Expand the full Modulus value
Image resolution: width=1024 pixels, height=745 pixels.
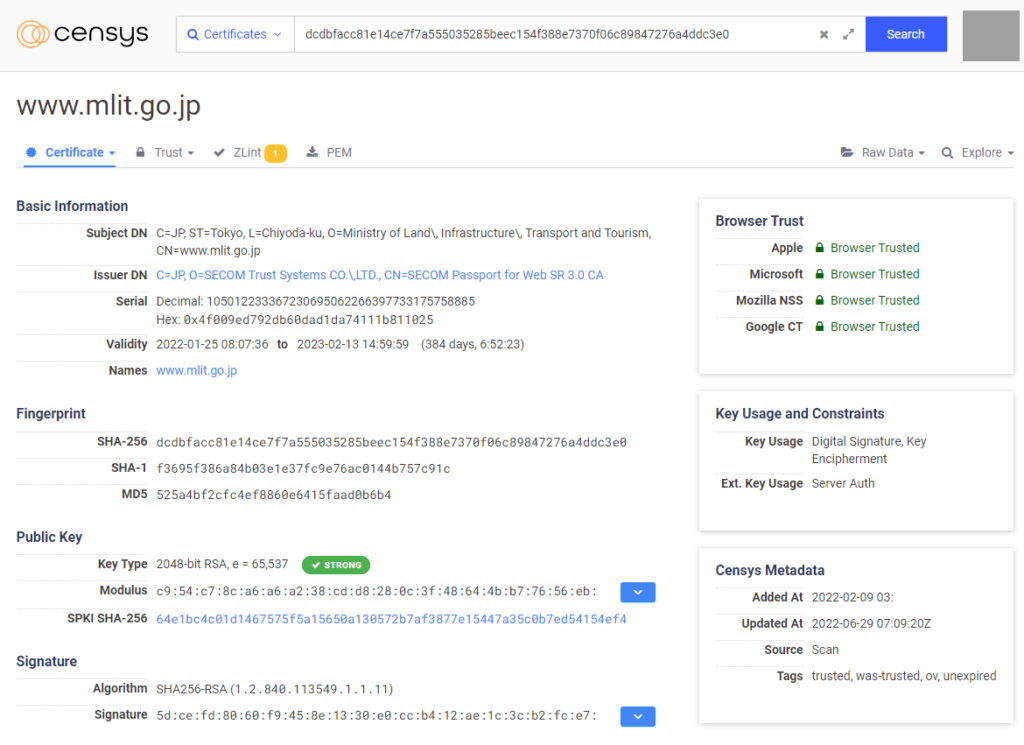[x=637, y=592]
